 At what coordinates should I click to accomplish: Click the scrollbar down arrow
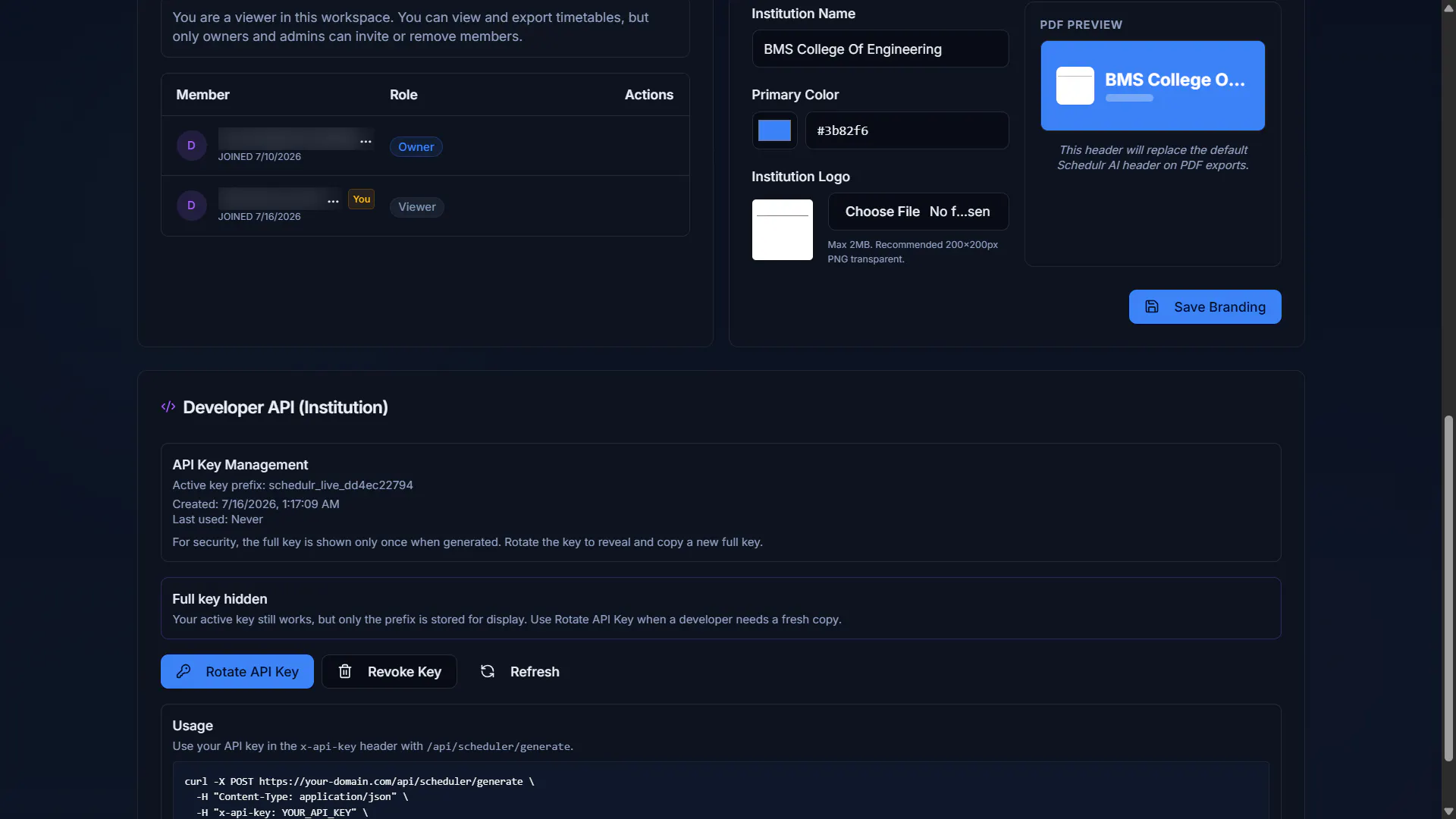coord(1448,811)
